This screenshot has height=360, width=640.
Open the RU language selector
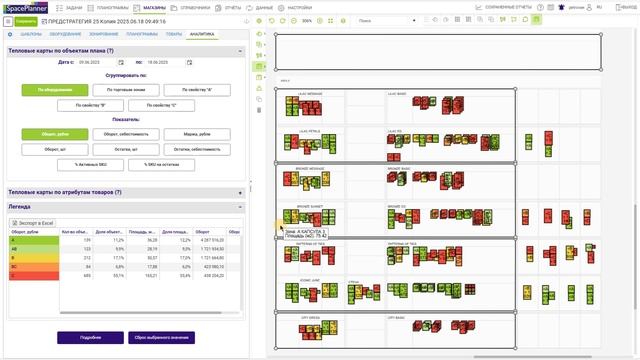(x=600, y=7)
